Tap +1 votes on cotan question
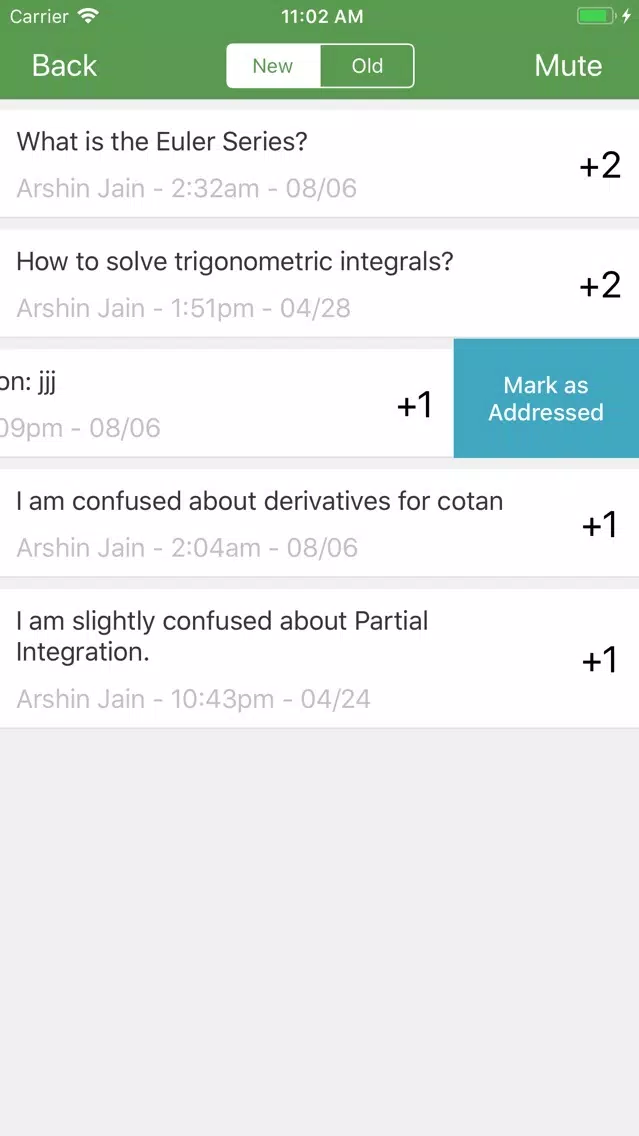639x1136 pixels. coord(600,525)
